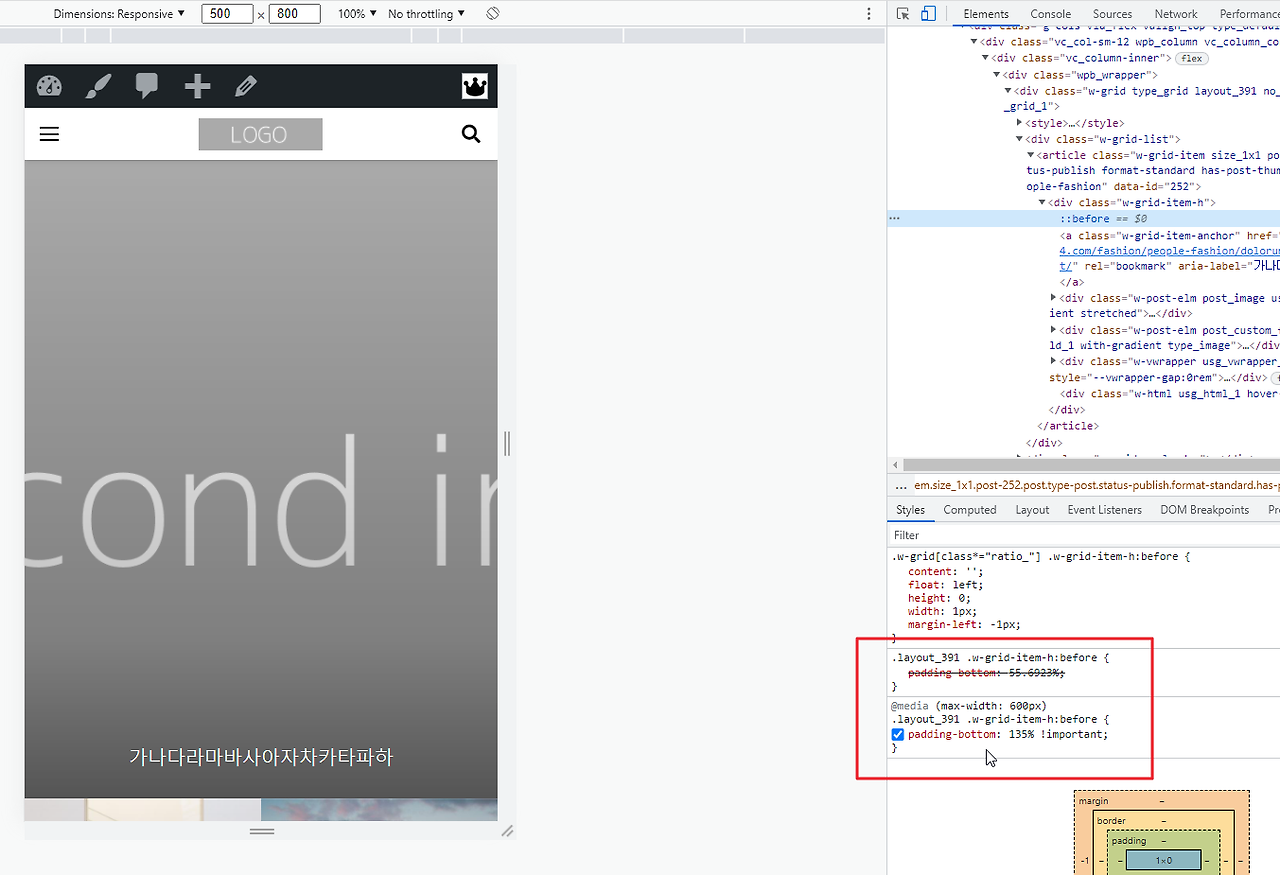This screenshot has height=875, width=1280.
Task: Click the Korean post title on the image
Action: 261,757
